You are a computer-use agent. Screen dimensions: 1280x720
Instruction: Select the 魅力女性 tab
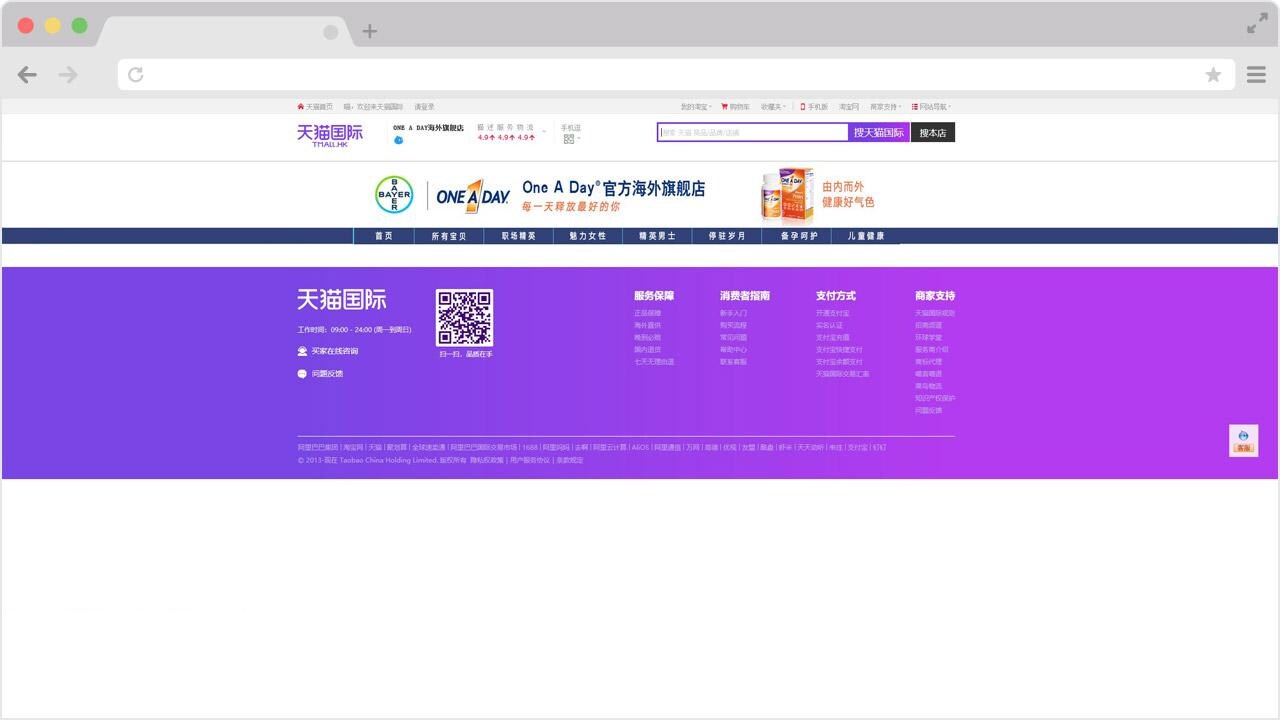click(588, 236)
